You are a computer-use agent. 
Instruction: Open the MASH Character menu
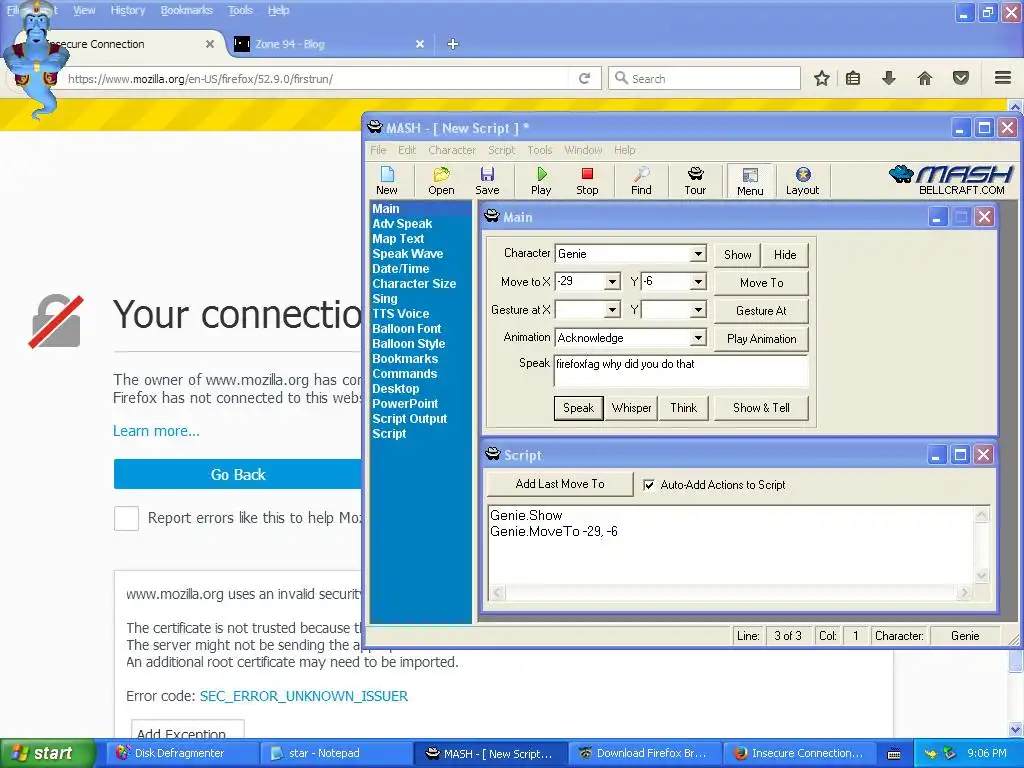(452, 150)
